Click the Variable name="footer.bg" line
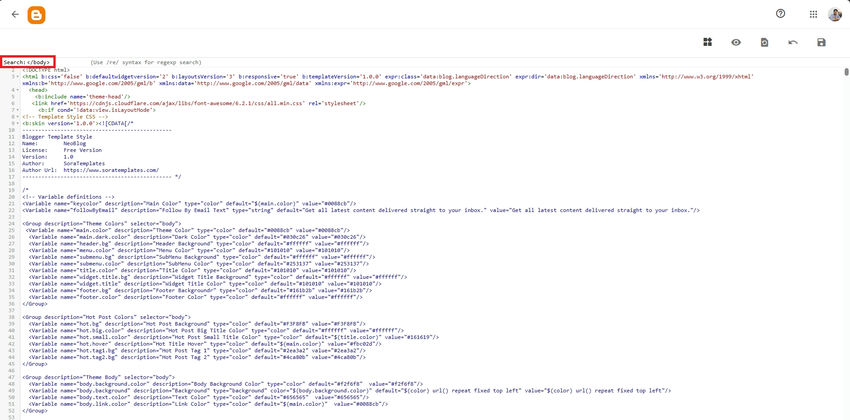850x420 pixels. 203,289
